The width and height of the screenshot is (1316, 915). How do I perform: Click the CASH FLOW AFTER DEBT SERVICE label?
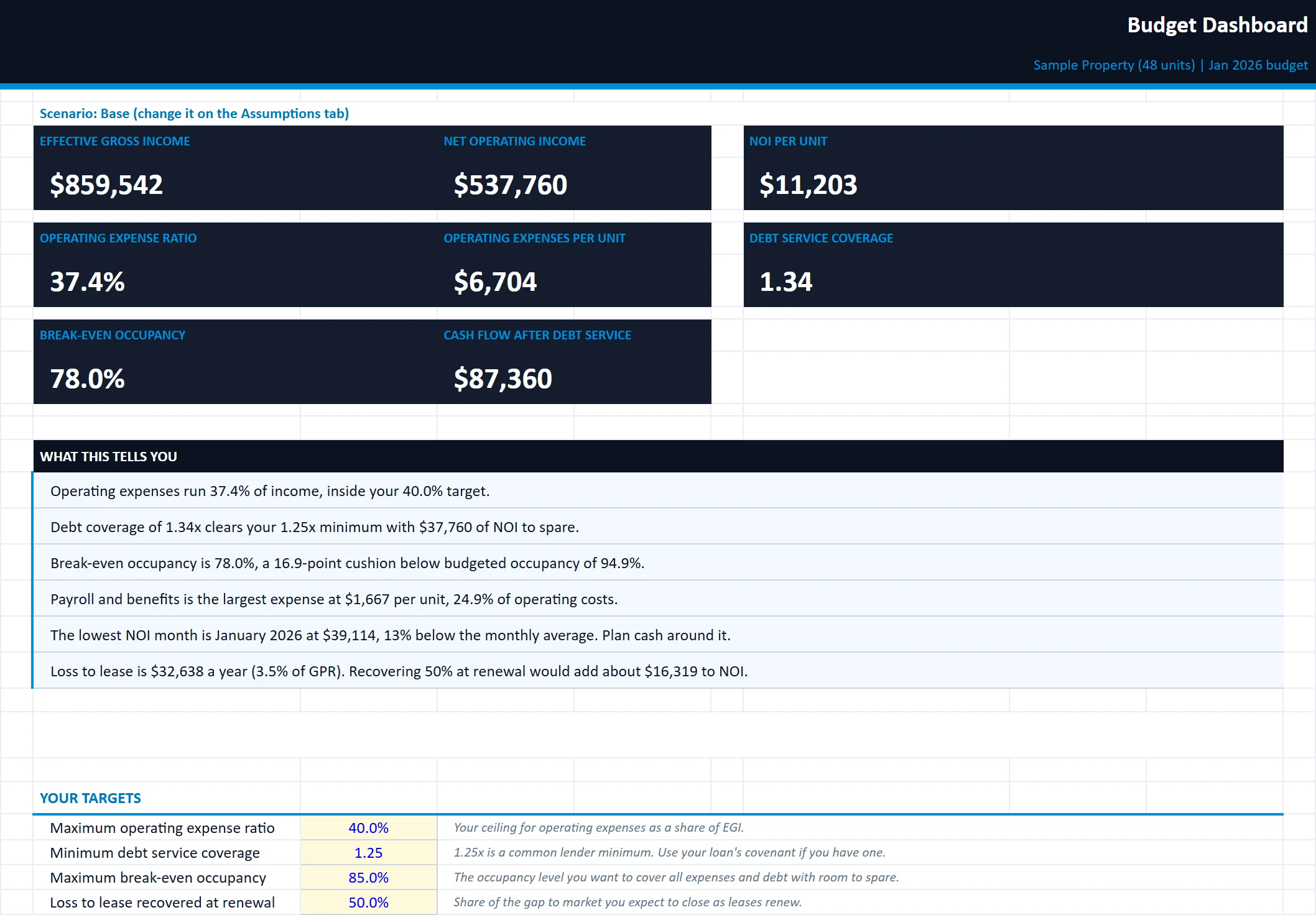(x=537, y=335)
